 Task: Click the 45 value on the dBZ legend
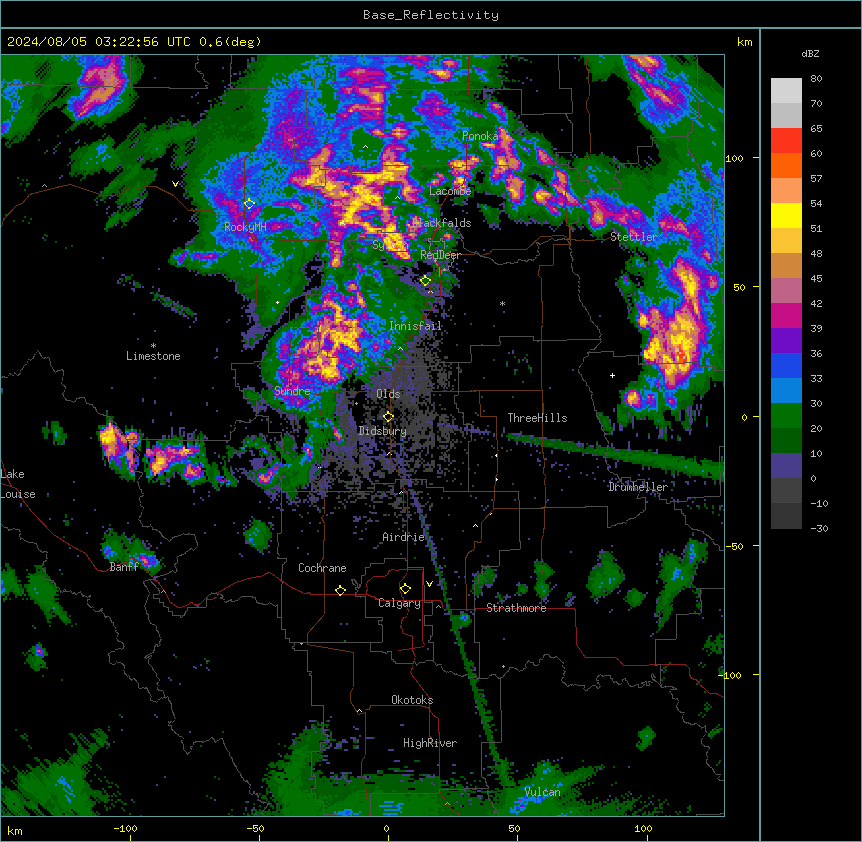[x=816, y=279]
